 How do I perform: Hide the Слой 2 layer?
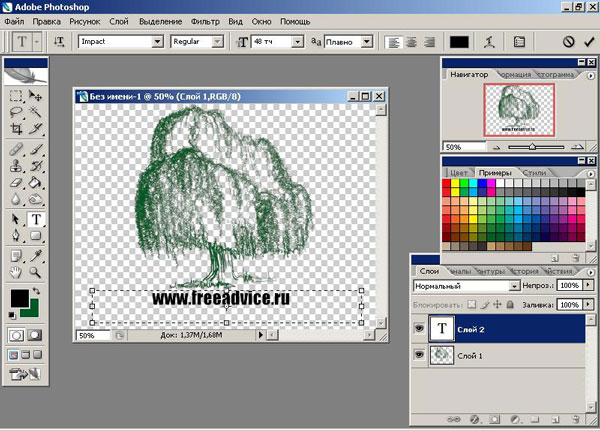click(x=419, y=328)
